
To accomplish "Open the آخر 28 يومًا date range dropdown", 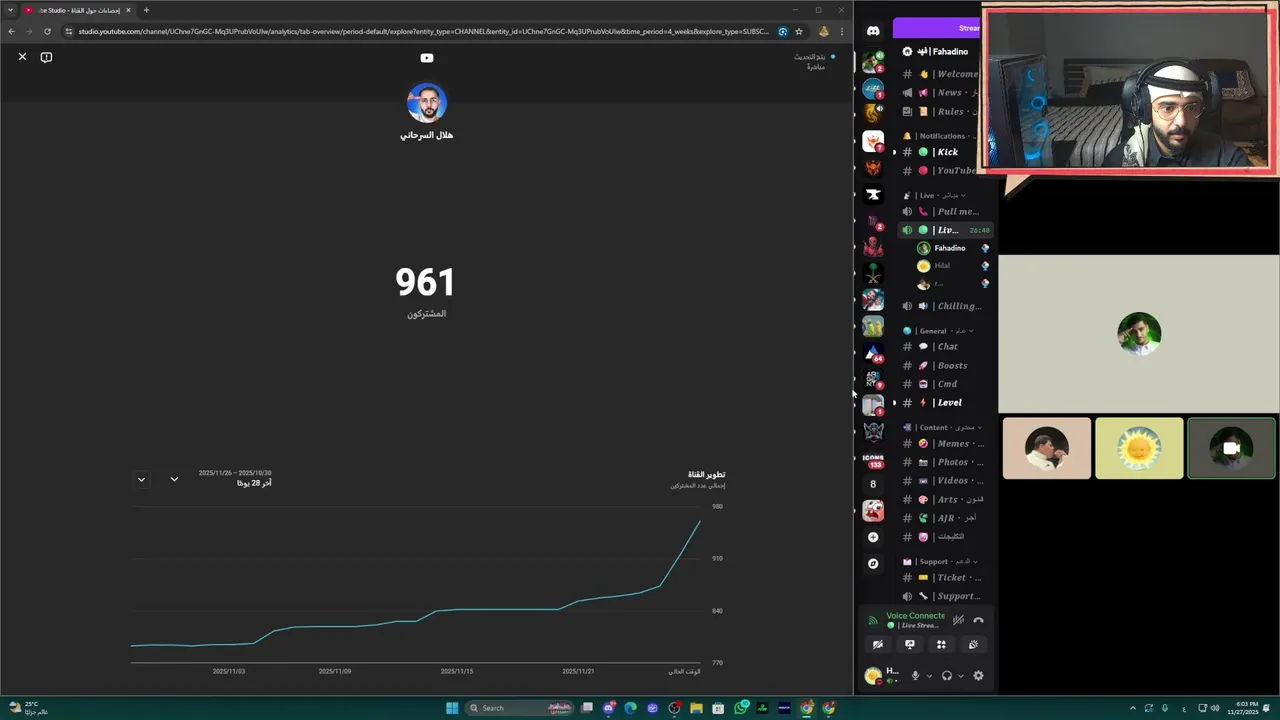I will [x=174, y=479].
